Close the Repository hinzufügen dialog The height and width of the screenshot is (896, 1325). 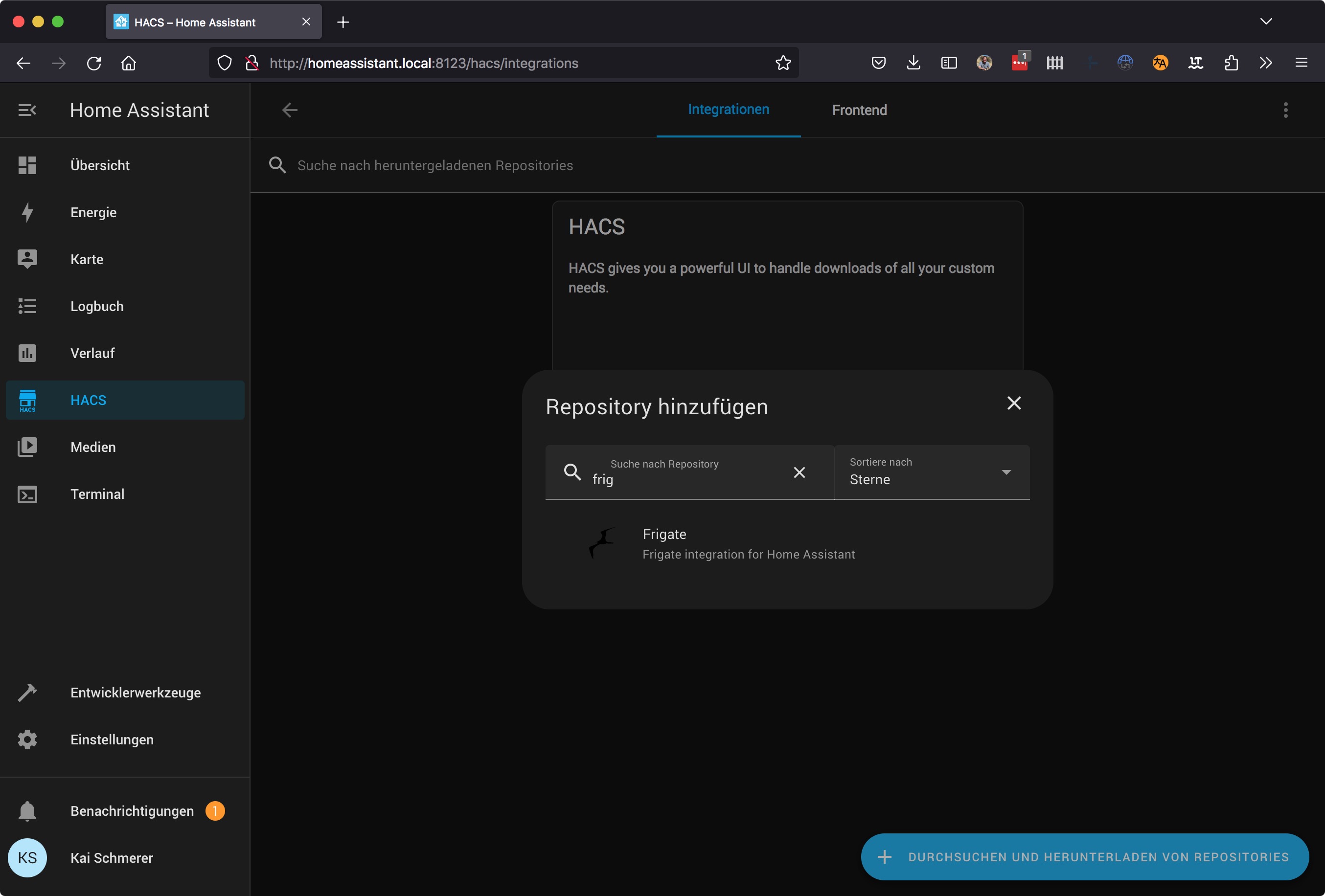1013,403
